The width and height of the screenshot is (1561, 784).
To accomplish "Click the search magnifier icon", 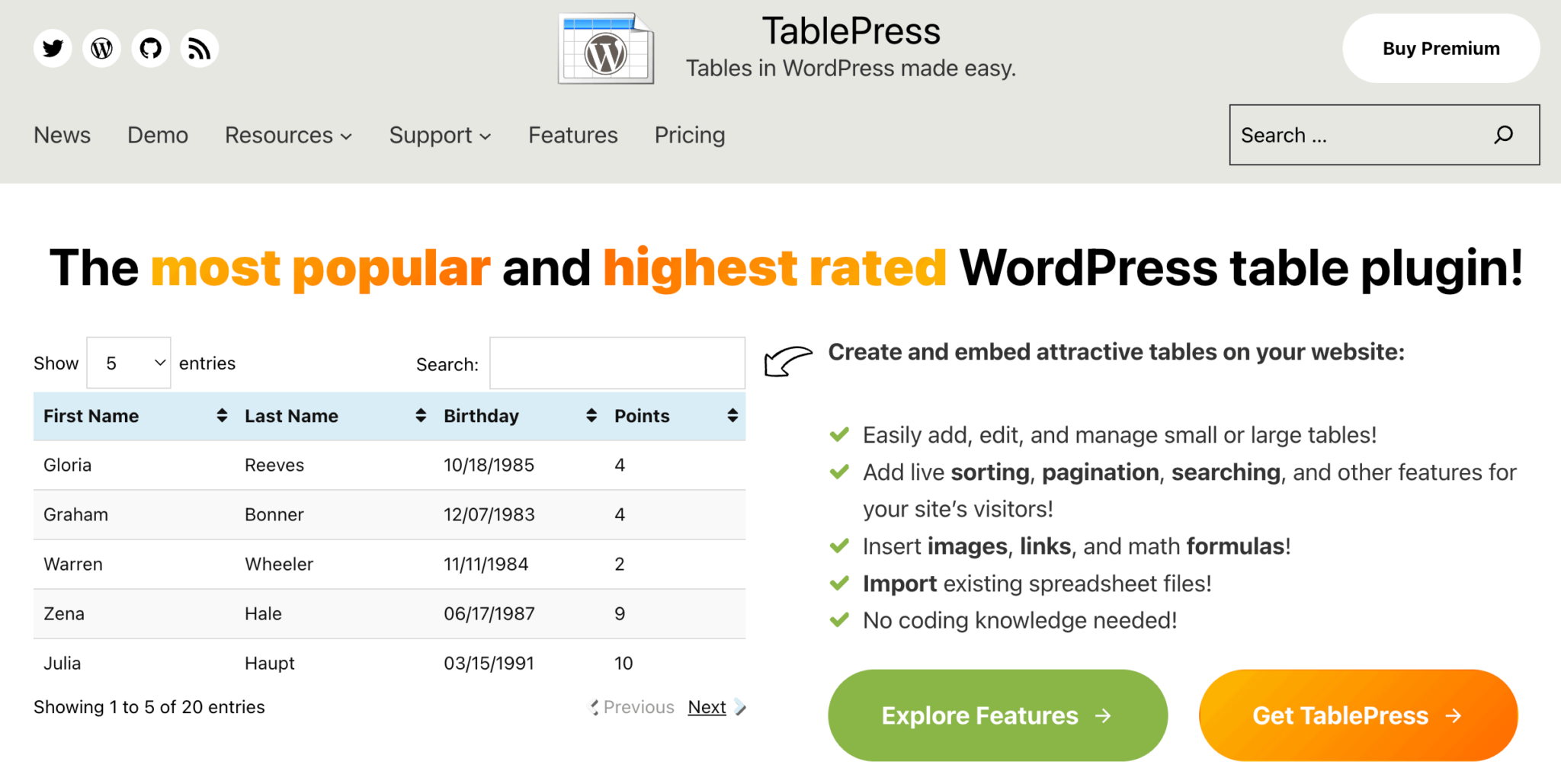I will [x=1503, y=135].
